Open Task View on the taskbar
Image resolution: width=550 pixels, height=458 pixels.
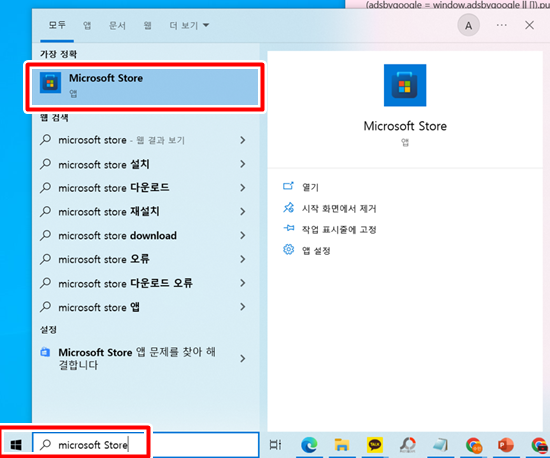[275, 445]
